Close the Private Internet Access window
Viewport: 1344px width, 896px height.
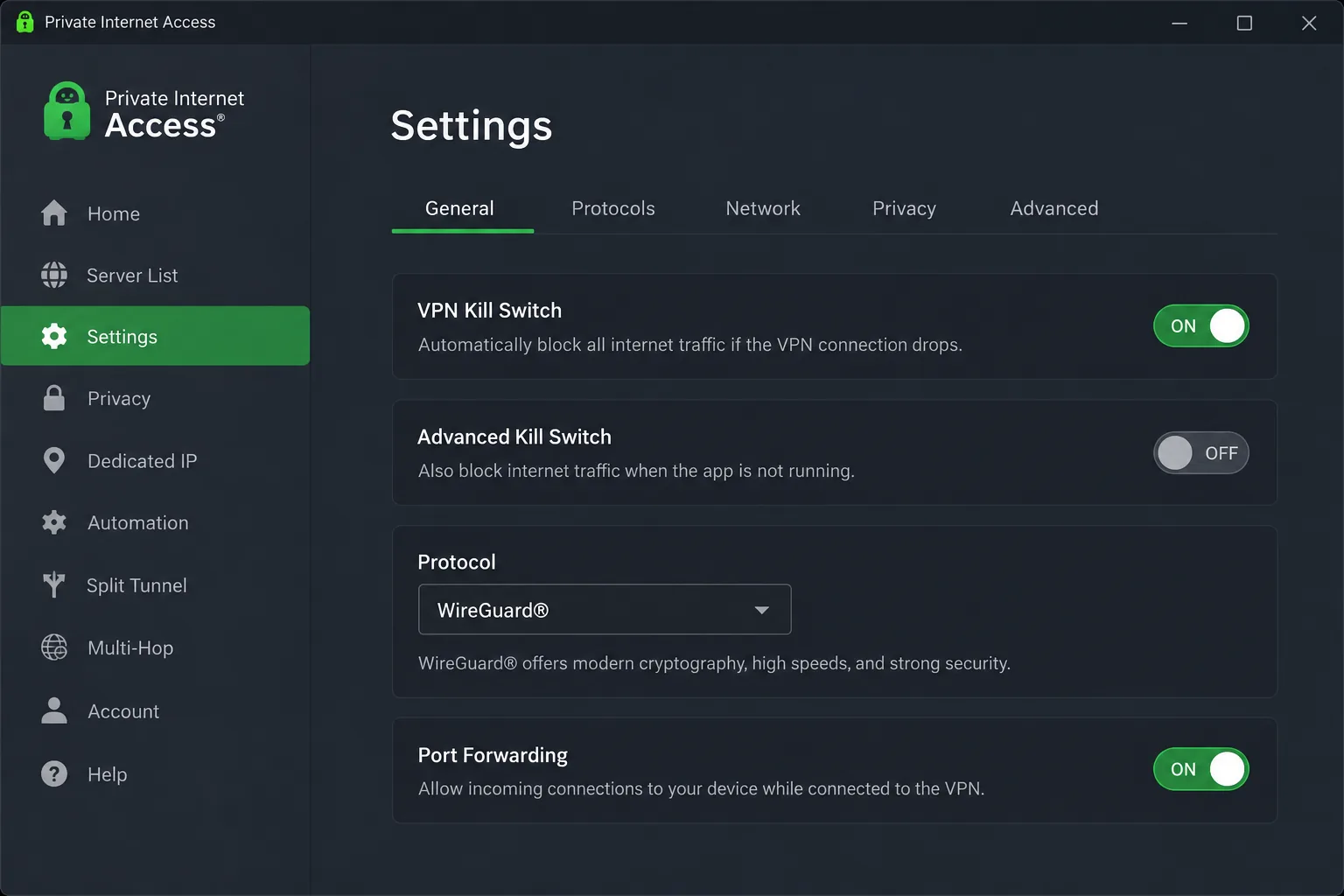pyautogui.click(x=1309, y=23)
